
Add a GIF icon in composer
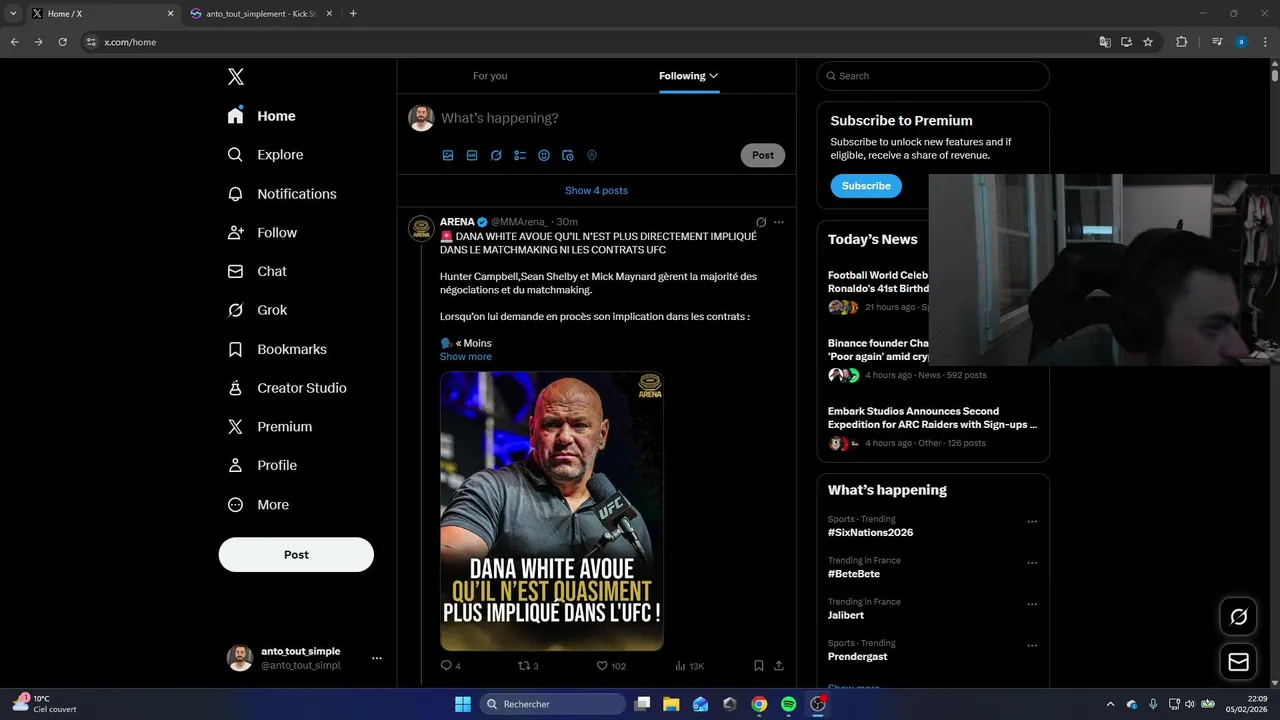coord(472,155)
